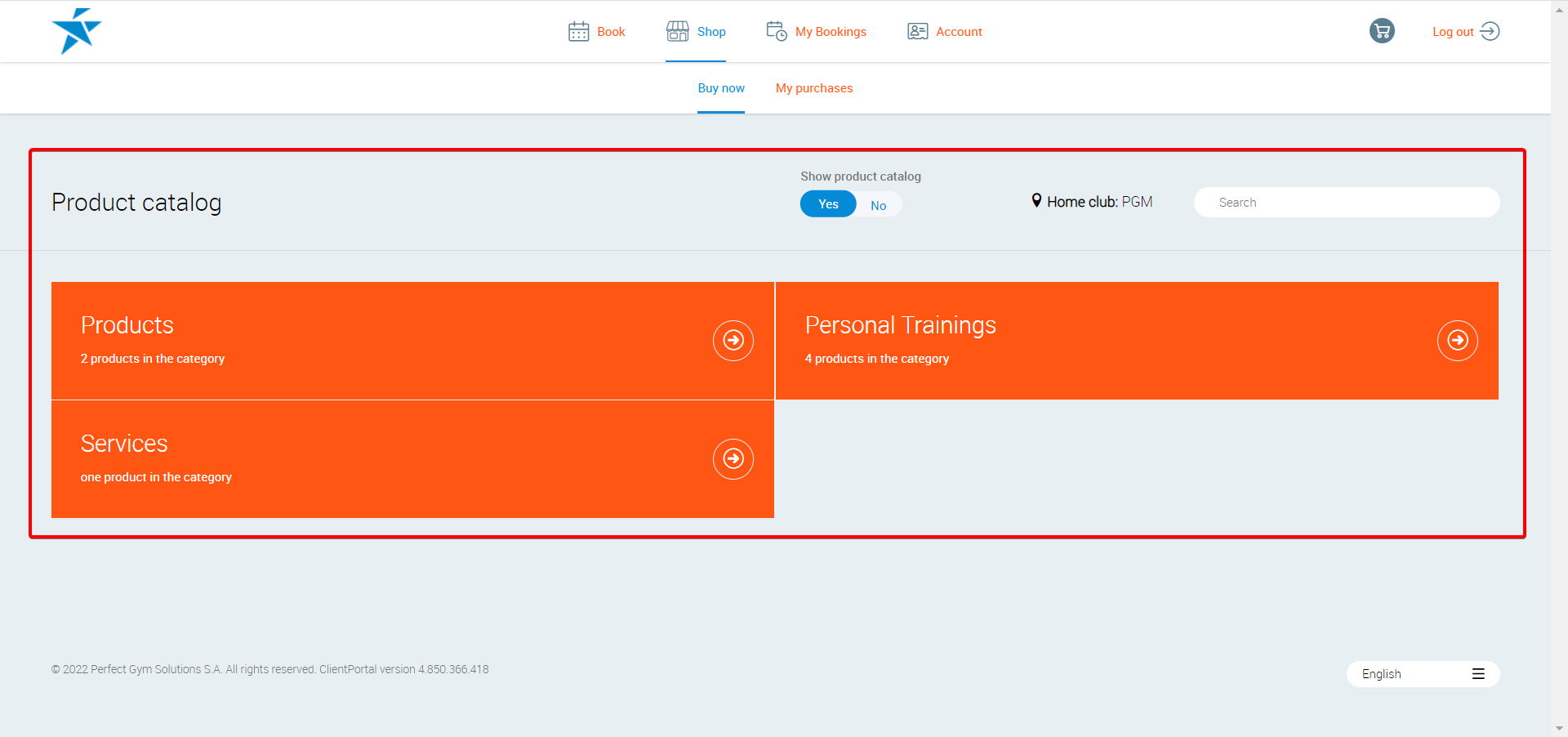Viewport: 1568px width, 737px height.
Task: Open the Account text link
Action: [959, 32]
